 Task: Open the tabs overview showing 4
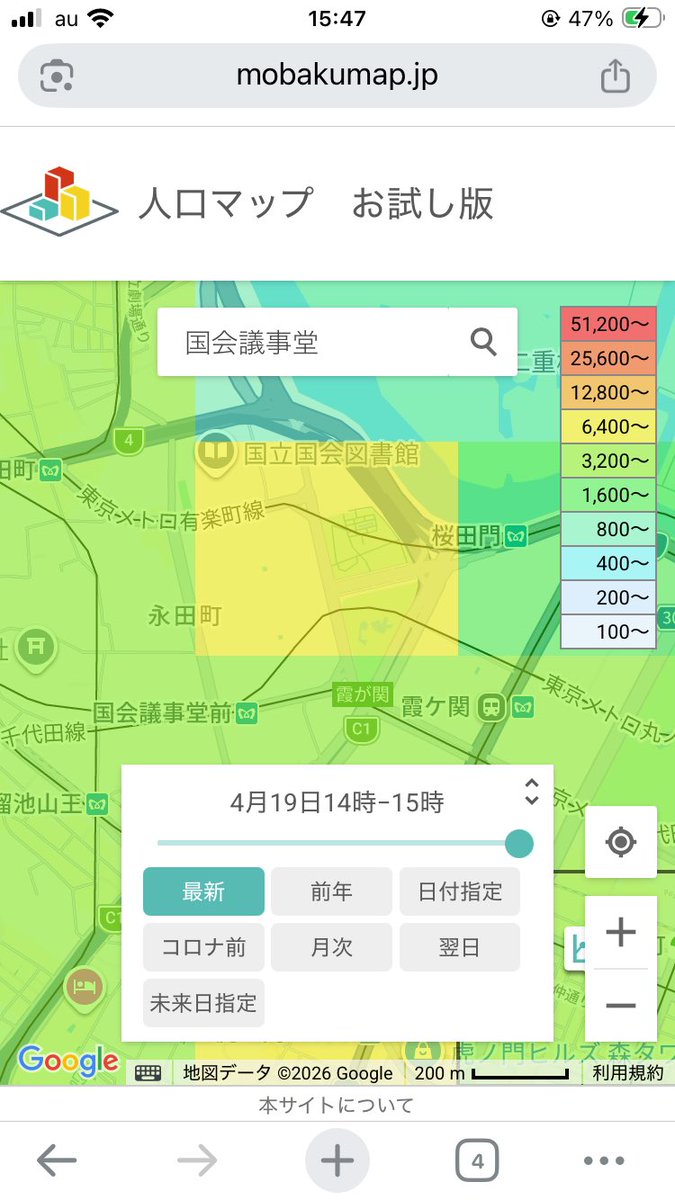477,1161
